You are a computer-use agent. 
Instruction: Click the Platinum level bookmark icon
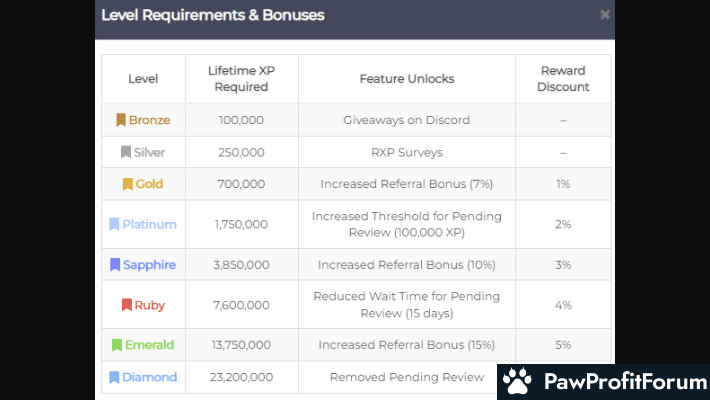(114, 224)
